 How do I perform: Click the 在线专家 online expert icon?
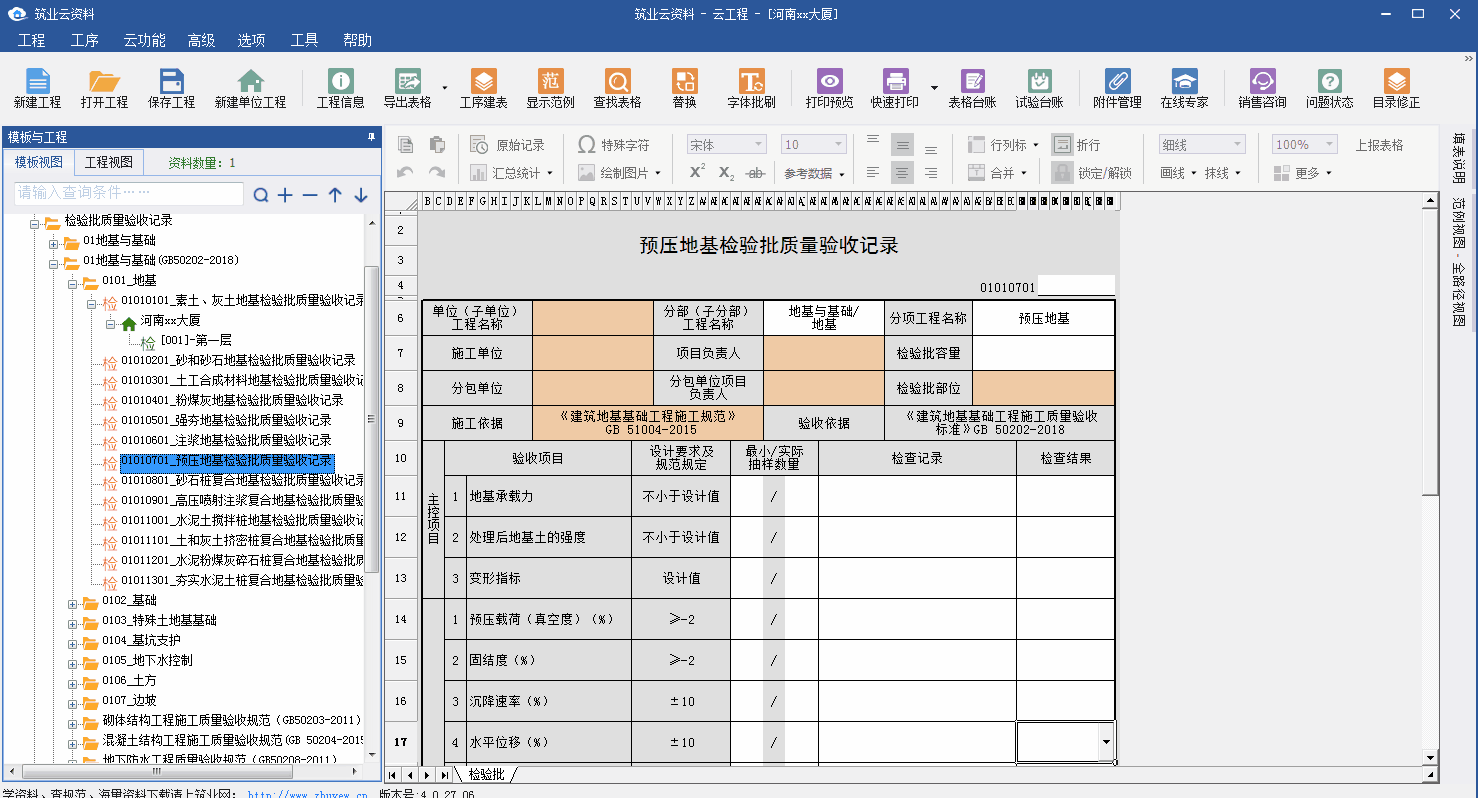pyautogui.click(x=1184, y=88)
